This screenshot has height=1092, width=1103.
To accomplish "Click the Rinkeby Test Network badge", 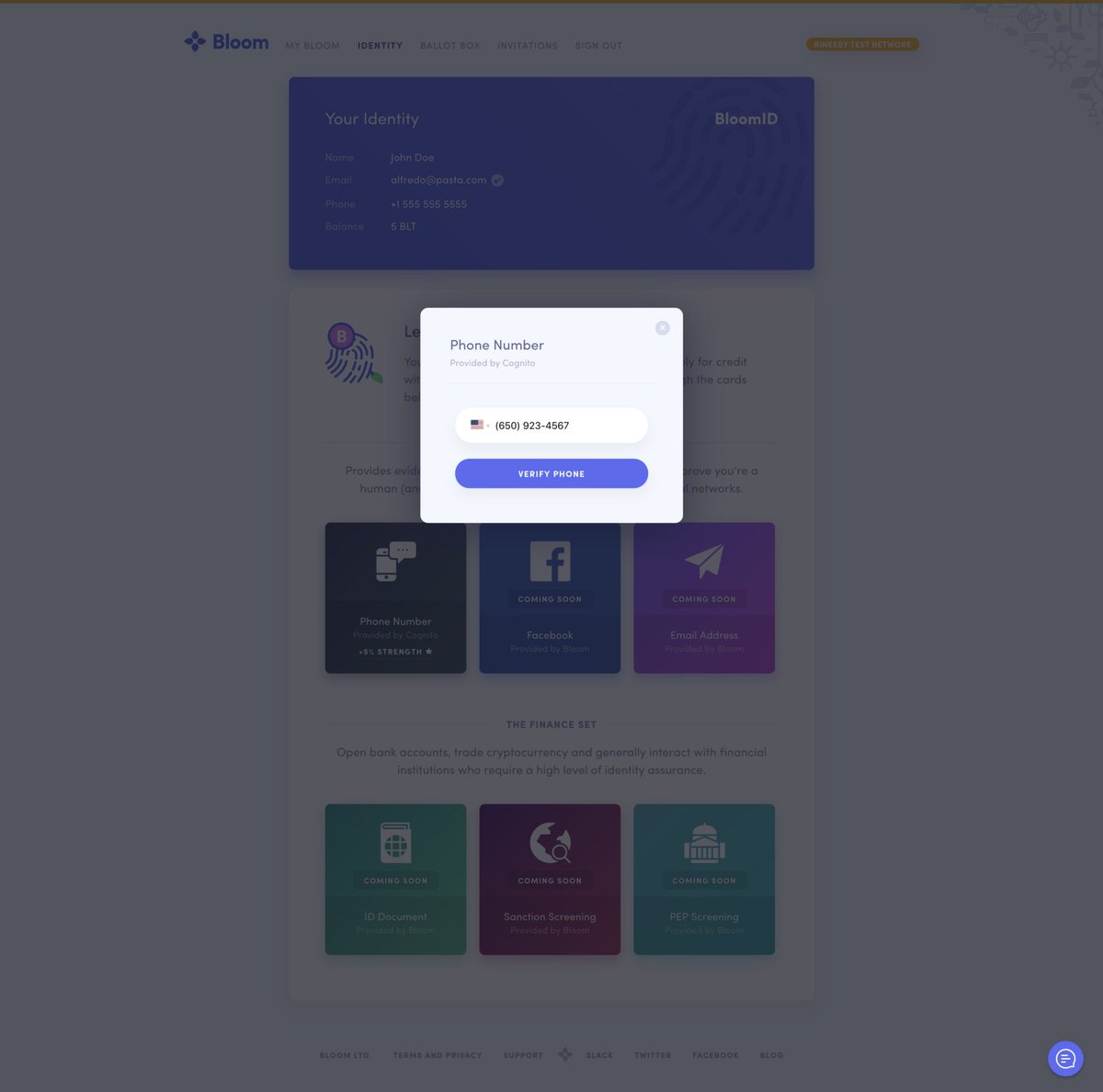I will pos(862,44).
